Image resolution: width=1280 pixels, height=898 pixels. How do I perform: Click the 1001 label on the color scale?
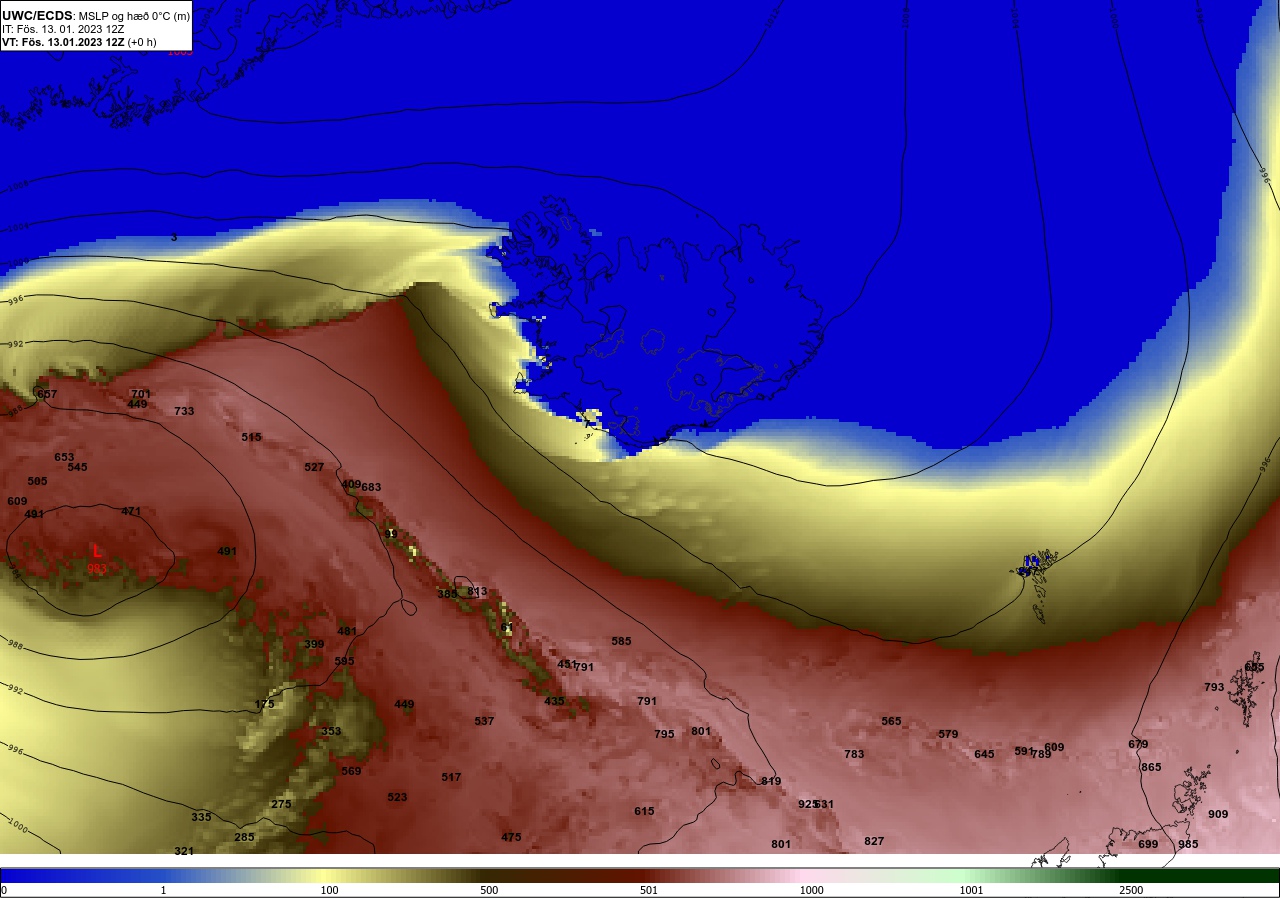pos(971,890)
